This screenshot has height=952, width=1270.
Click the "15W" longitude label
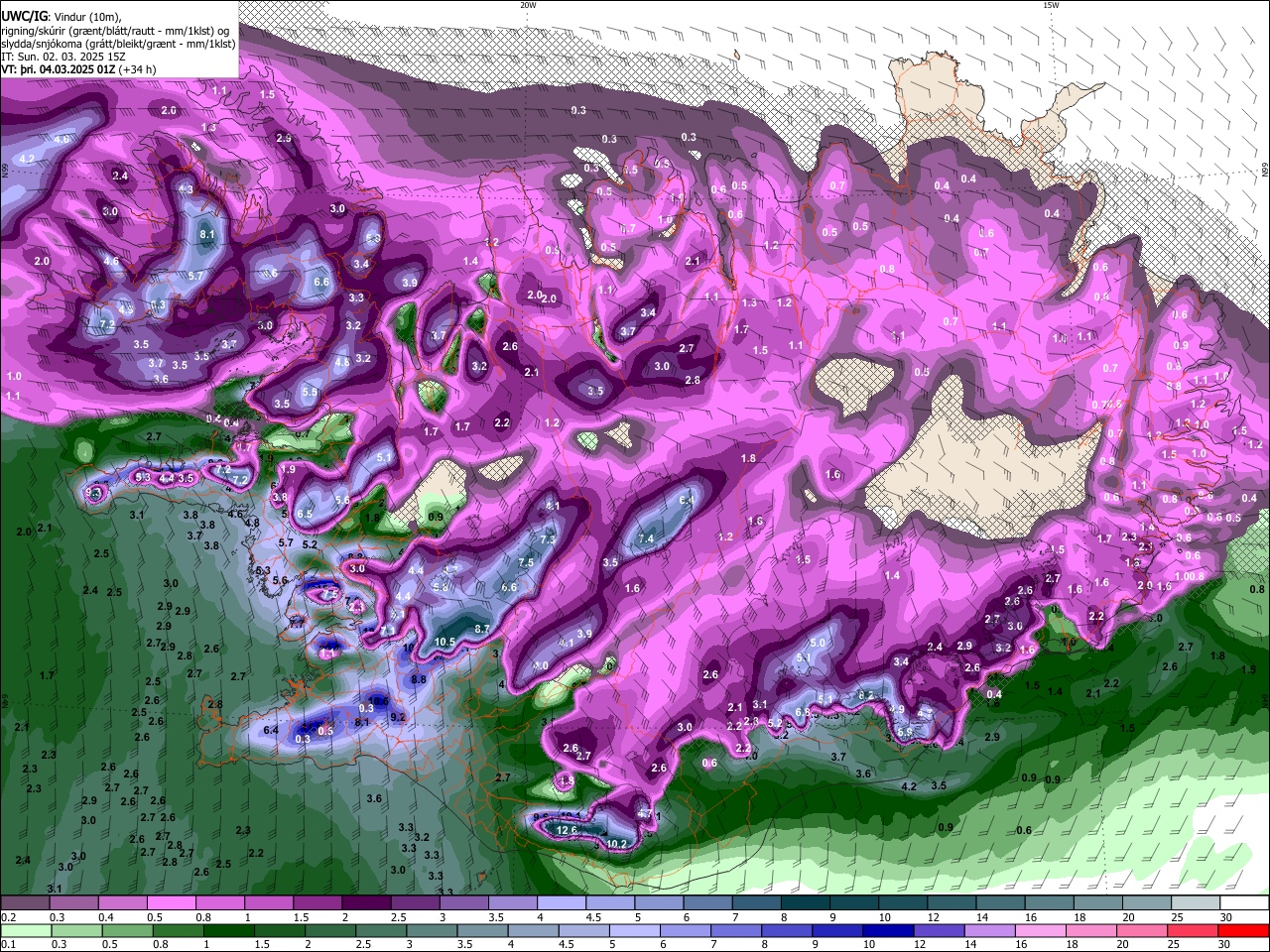coord(1050,5)
